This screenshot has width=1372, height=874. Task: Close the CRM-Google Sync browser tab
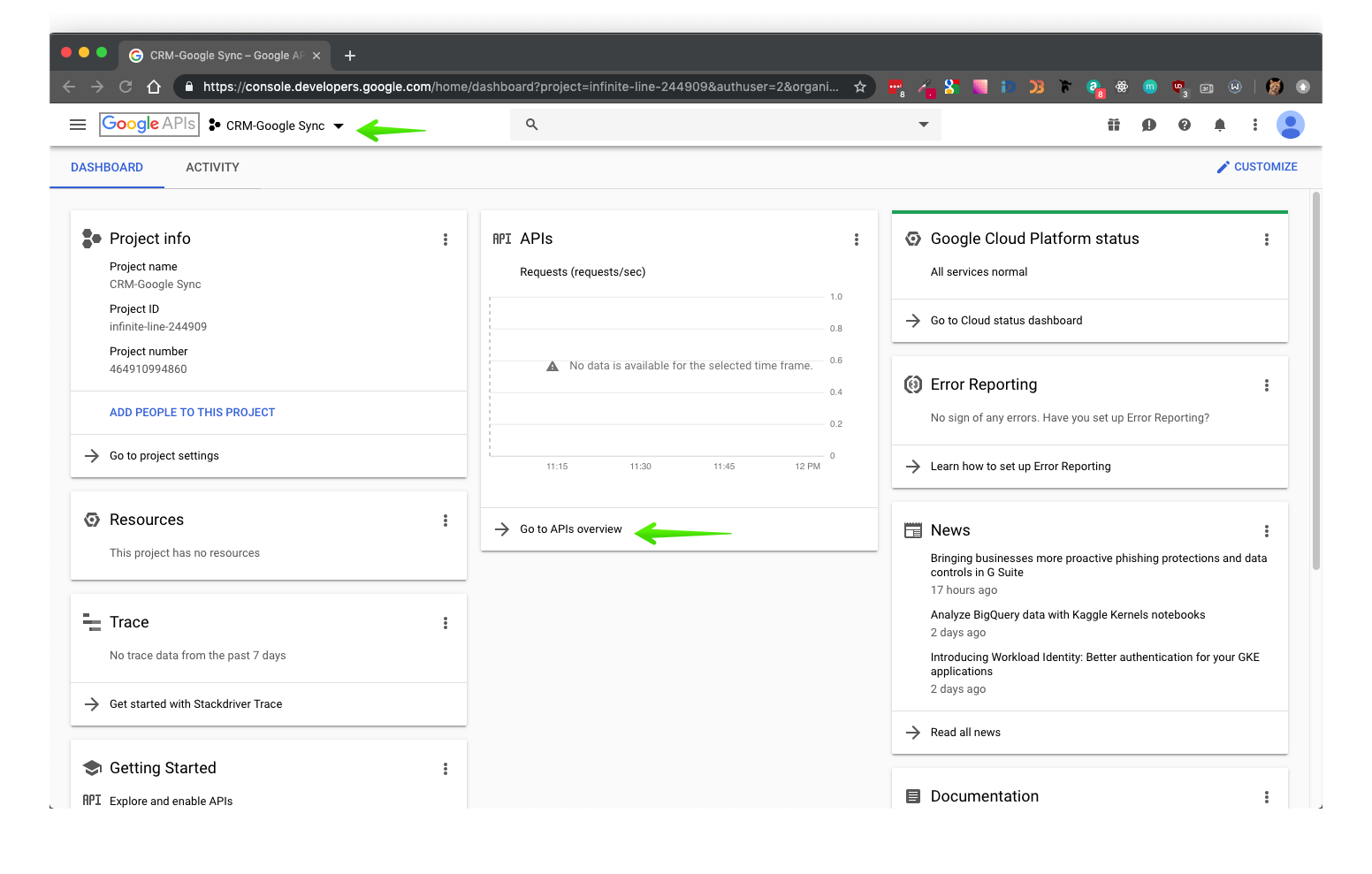316,56
